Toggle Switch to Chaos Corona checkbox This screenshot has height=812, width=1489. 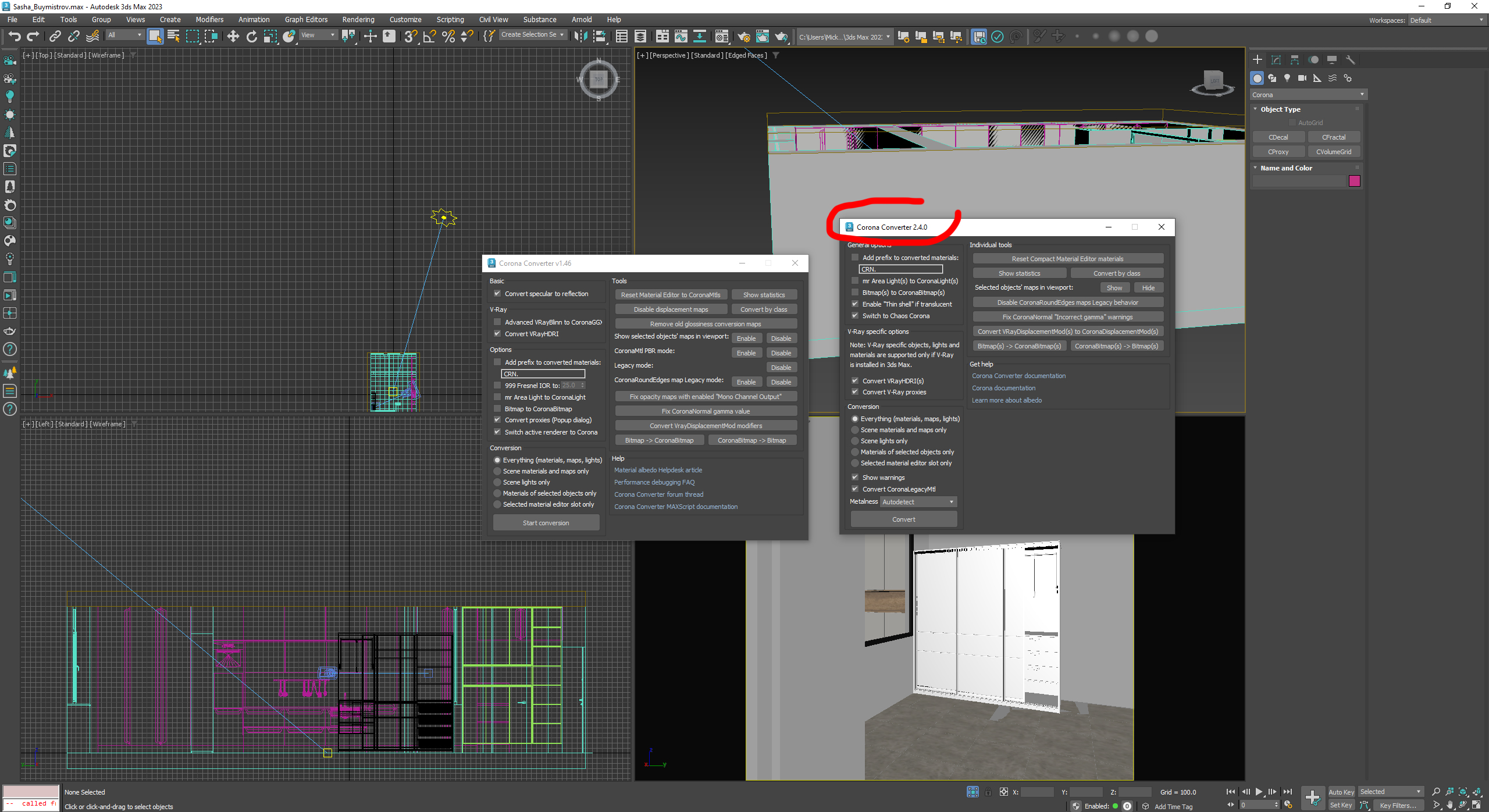(x=855, y=316)
